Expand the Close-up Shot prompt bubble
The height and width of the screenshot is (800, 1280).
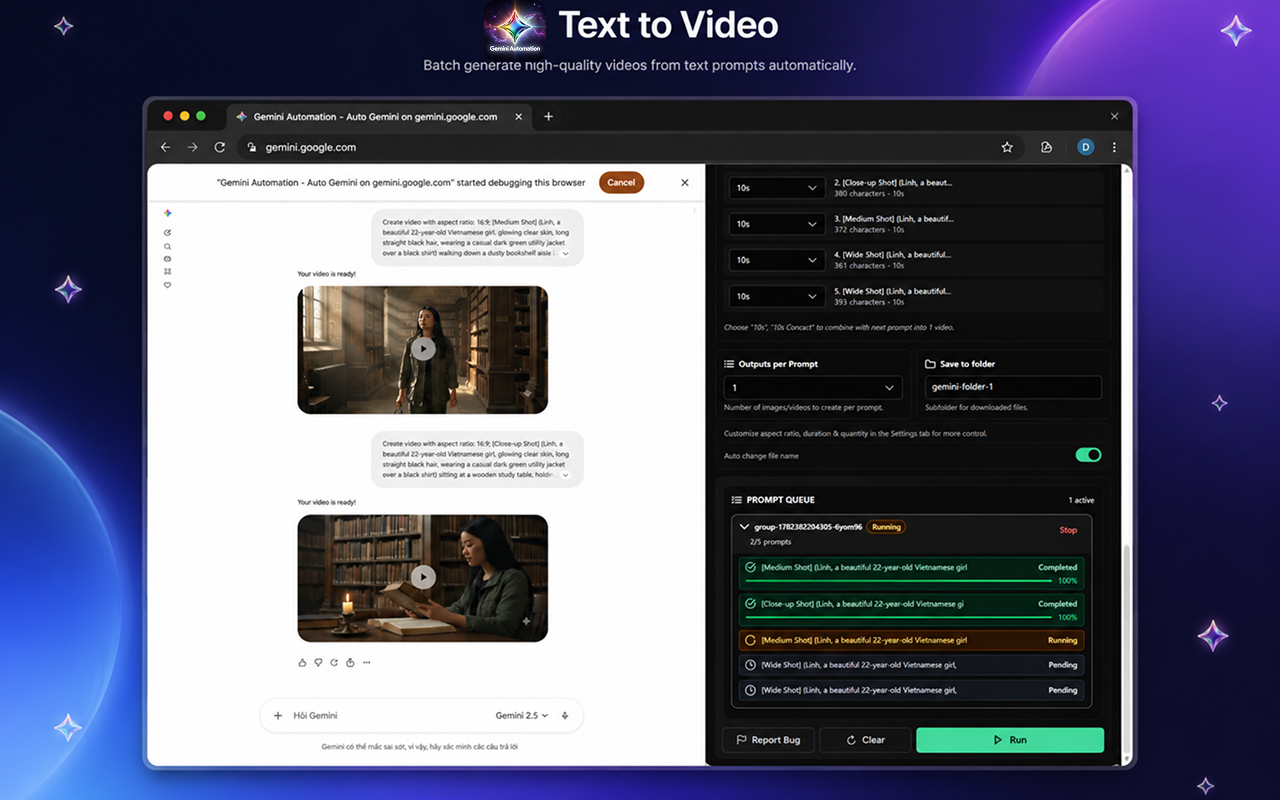(565, 475)
